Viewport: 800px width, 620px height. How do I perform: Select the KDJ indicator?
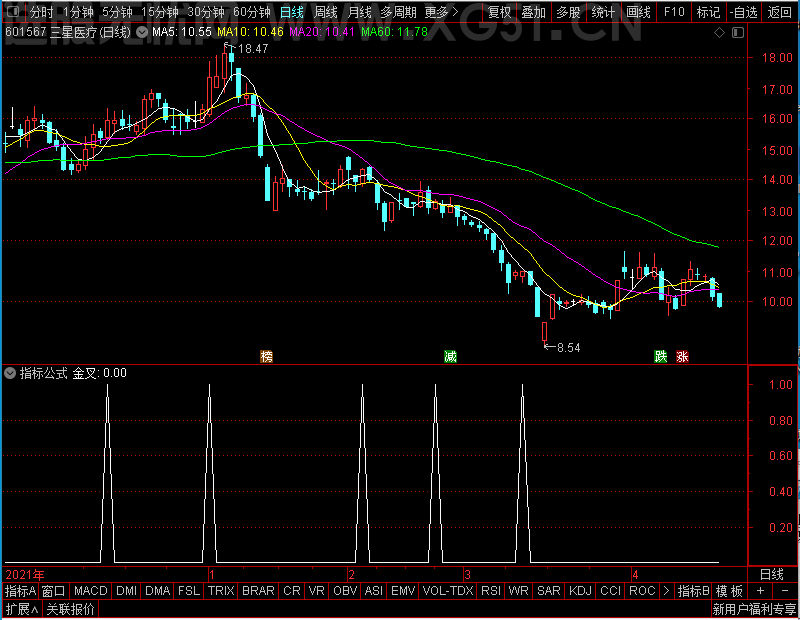pyautogui.click(x=580, y=591)
